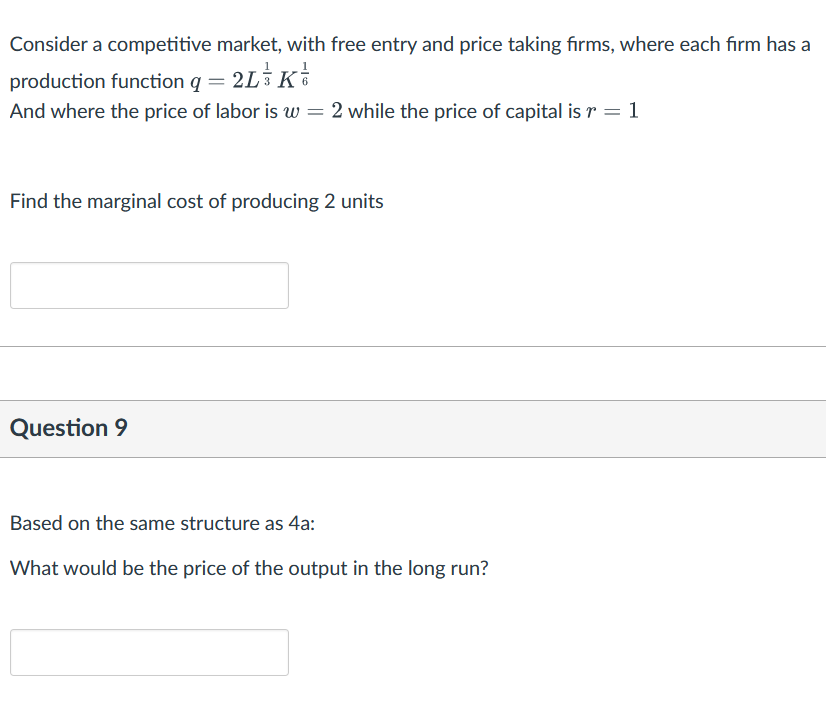
Task: Click the r = 1 capital price expression
Action: pyautogui.click(x=610, y=112)
